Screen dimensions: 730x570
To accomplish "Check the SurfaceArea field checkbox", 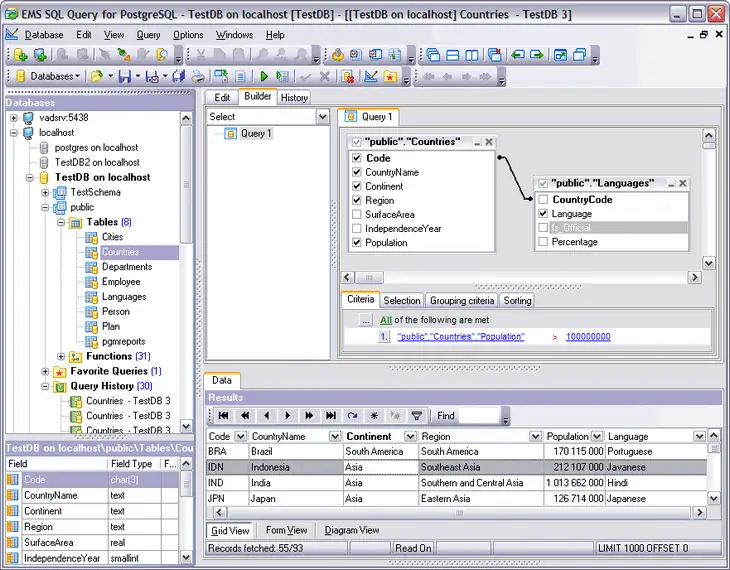I will (x=356, y=214).
